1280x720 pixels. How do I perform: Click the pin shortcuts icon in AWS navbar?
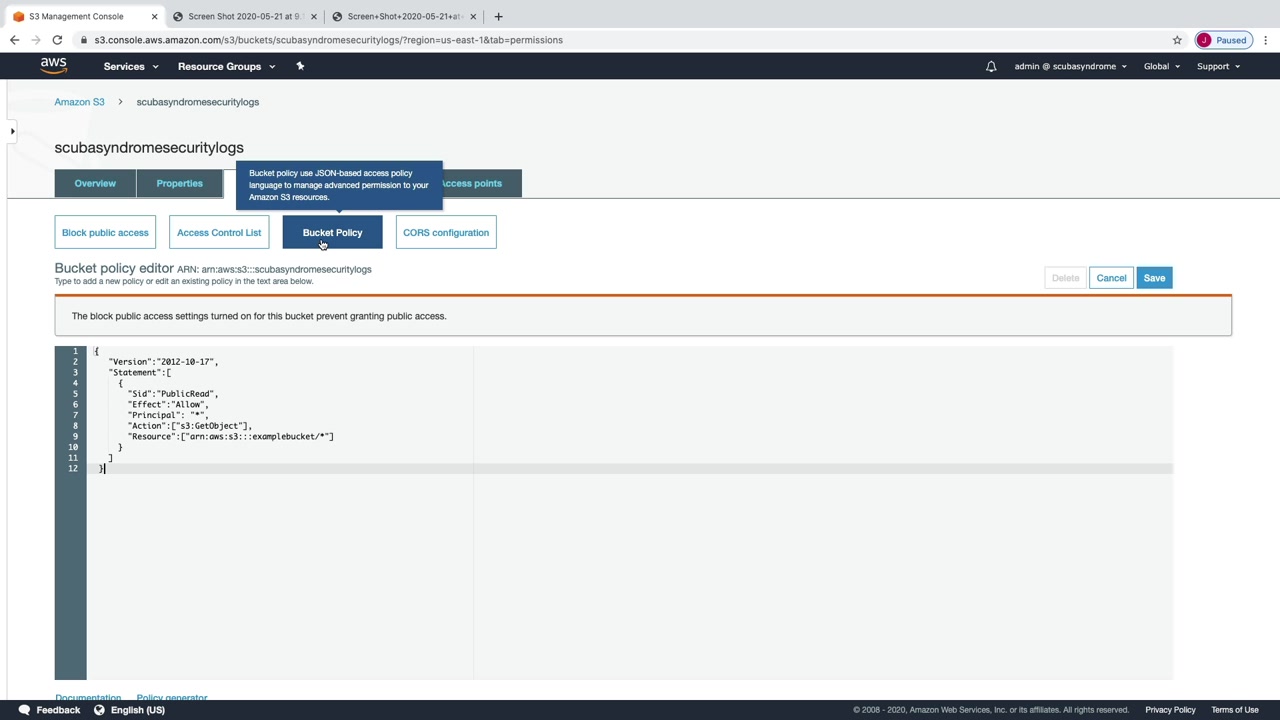(x=300, y=66)
